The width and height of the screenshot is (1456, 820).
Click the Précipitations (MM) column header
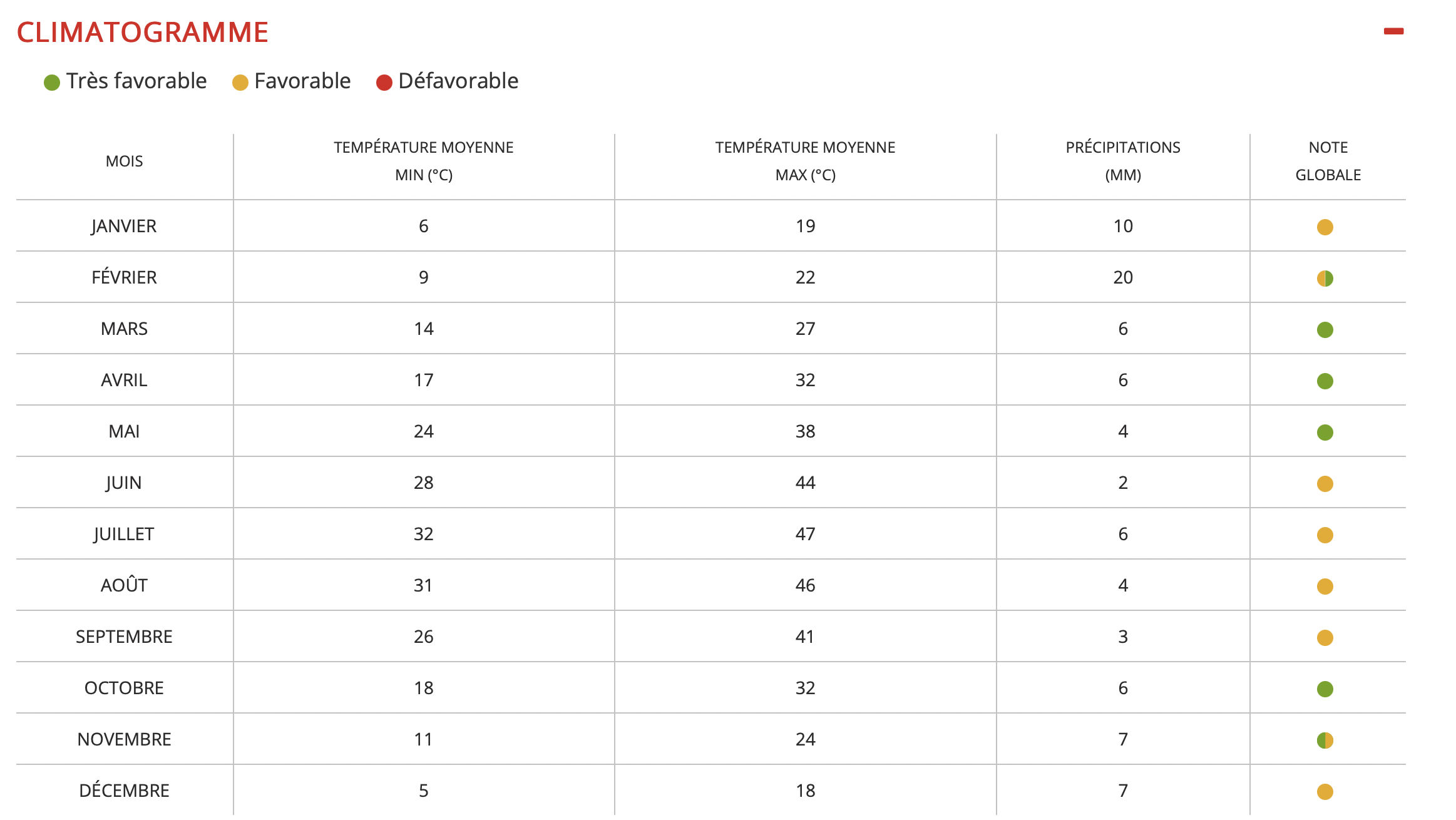[x=1122, y=161]
